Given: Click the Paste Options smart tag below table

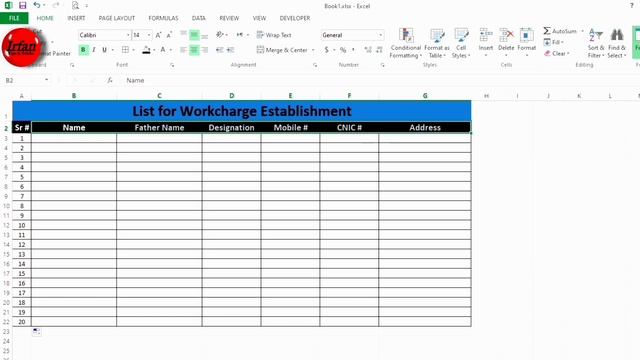Looking at the screenshot, I should 37,331.
